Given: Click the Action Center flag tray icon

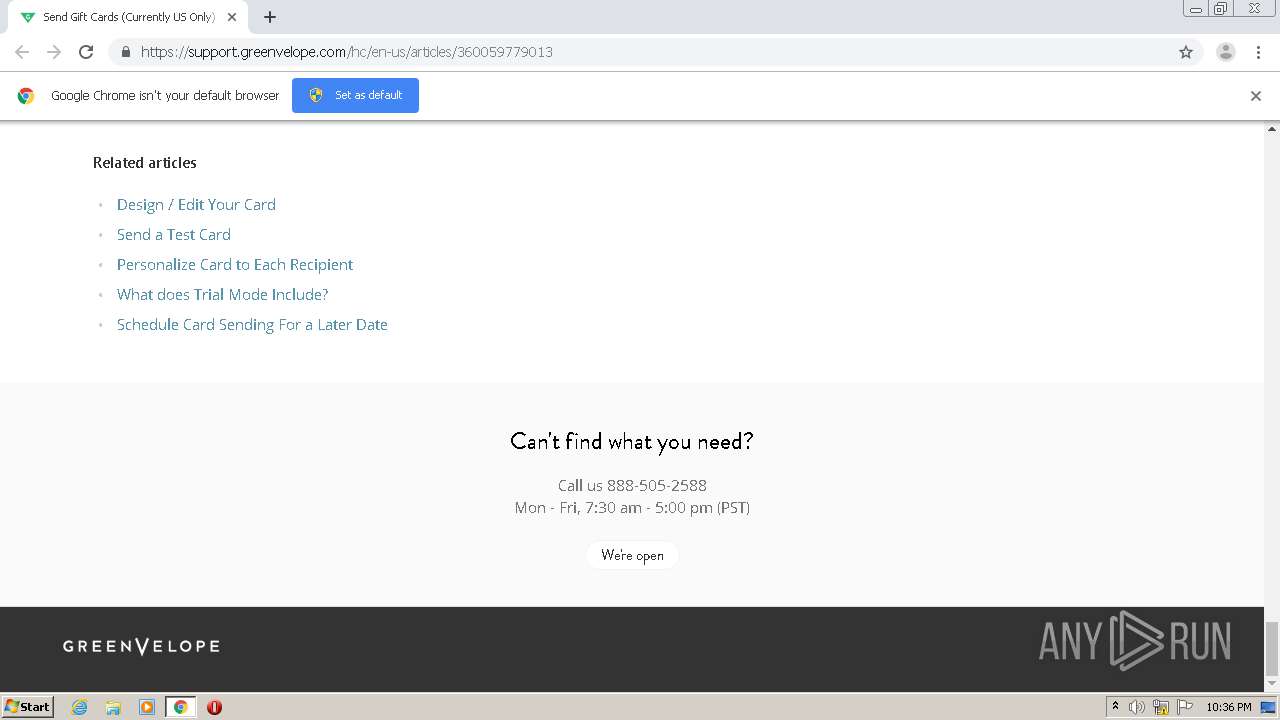Looking at the screenshot, I should (x=1185, y=707).
